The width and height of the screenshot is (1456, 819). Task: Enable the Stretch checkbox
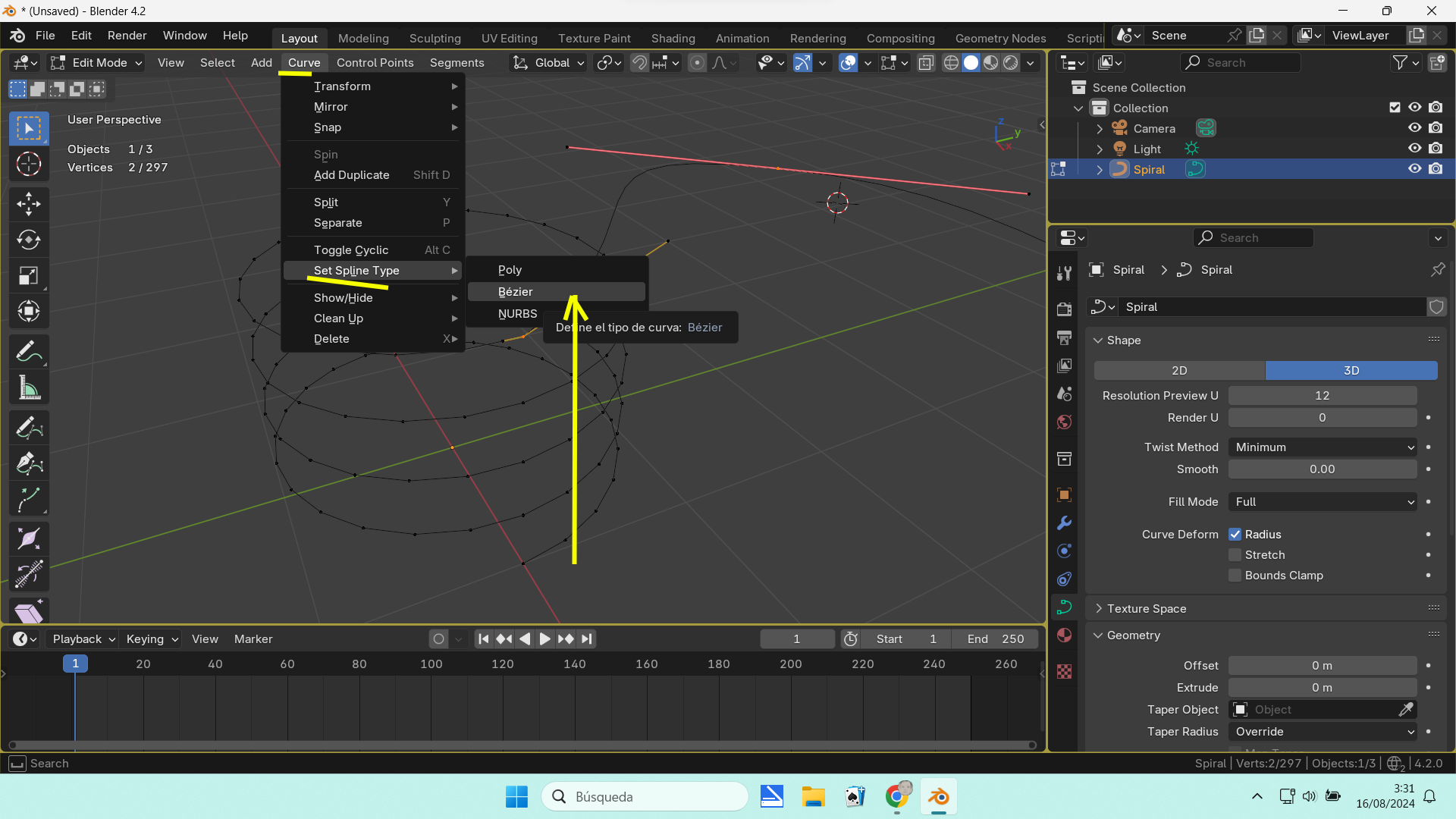click(x=1235, y=555)
